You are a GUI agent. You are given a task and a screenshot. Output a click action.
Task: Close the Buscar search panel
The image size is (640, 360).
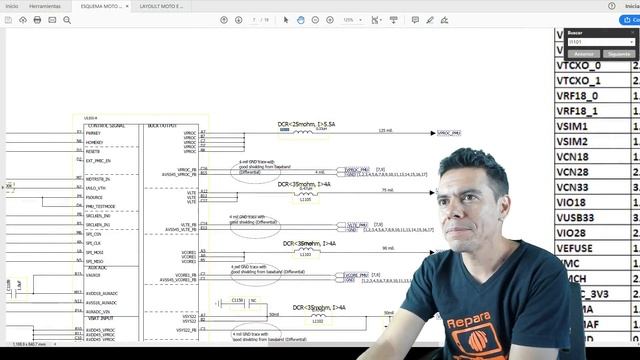633,32
